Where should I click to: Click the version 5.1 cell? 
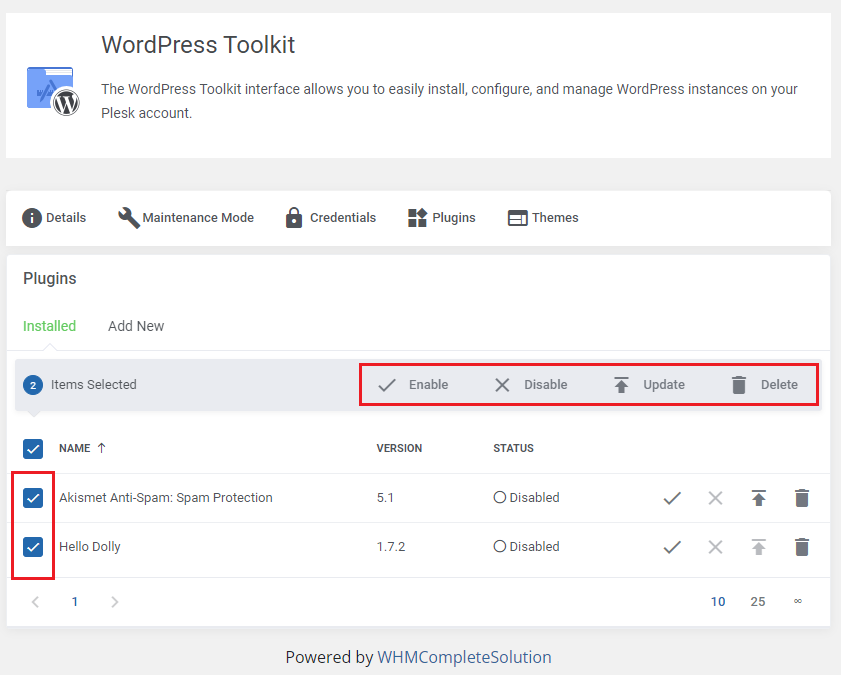[x=385, y=498]
